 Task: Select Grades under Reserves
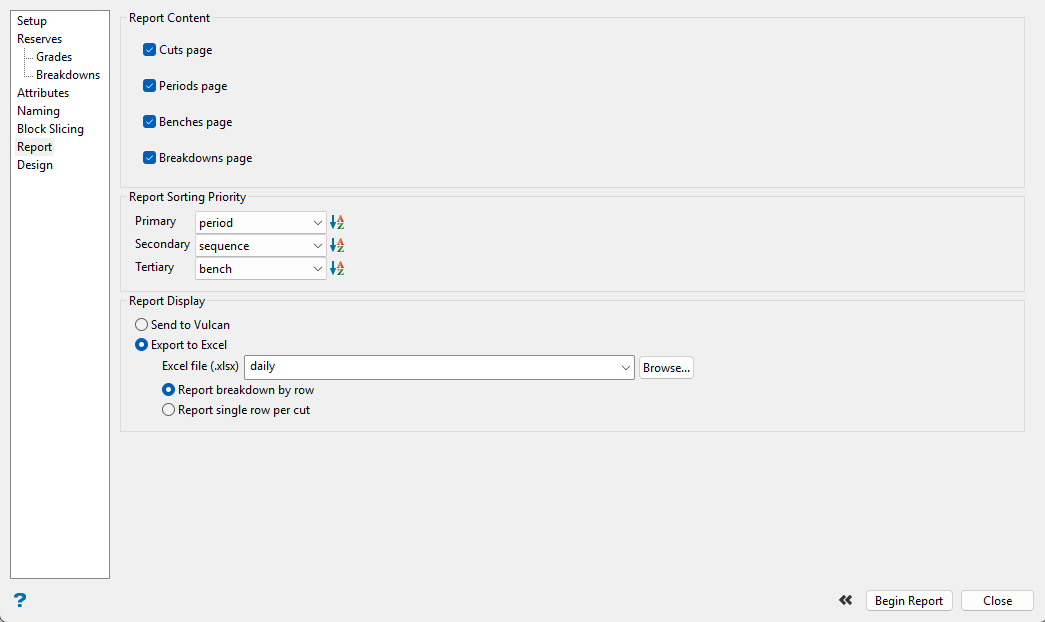(54, 57)
